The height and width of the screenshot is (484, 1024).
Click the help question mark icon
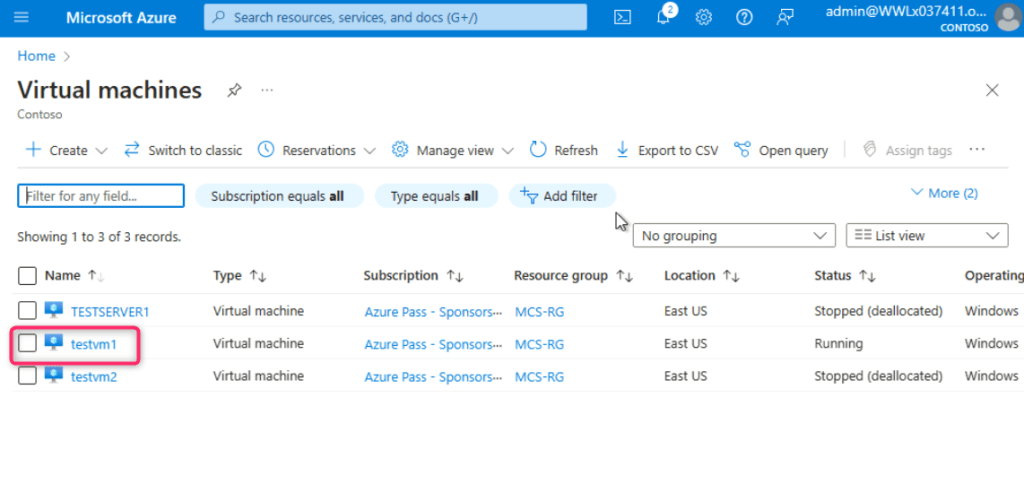coord(744,17)
